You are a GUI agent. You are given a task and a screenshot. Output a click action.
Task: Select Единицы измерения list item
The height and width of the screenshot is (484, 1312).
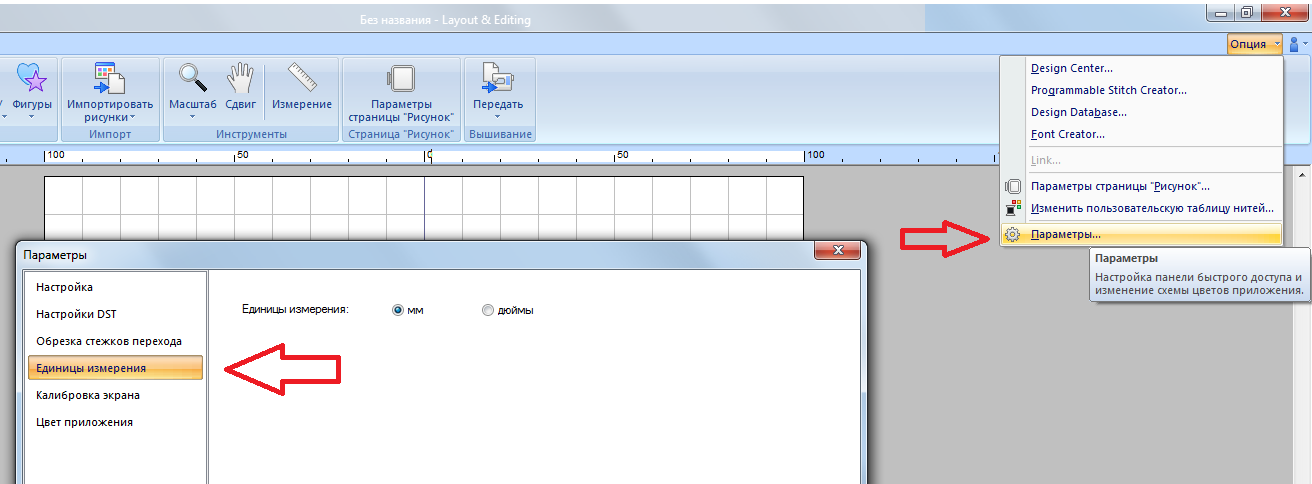point(115,368)
